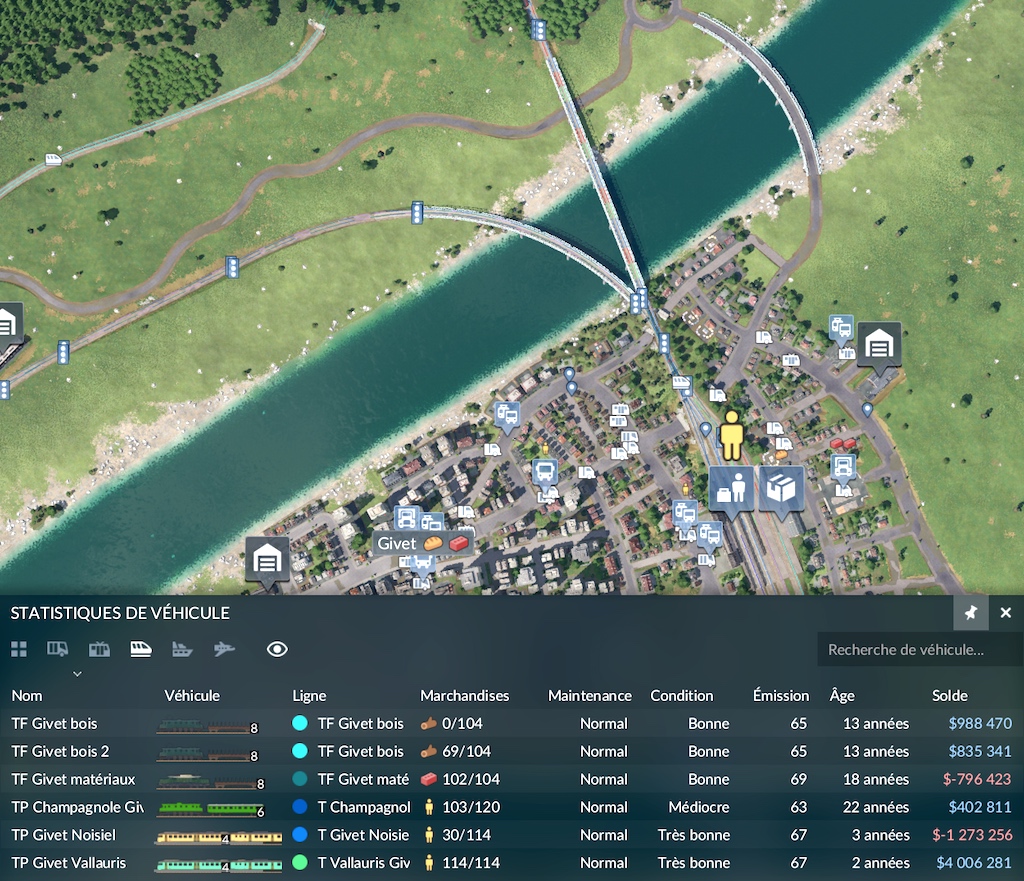
Task: Show all vehicle types grid filter
Action: point(19,649)
